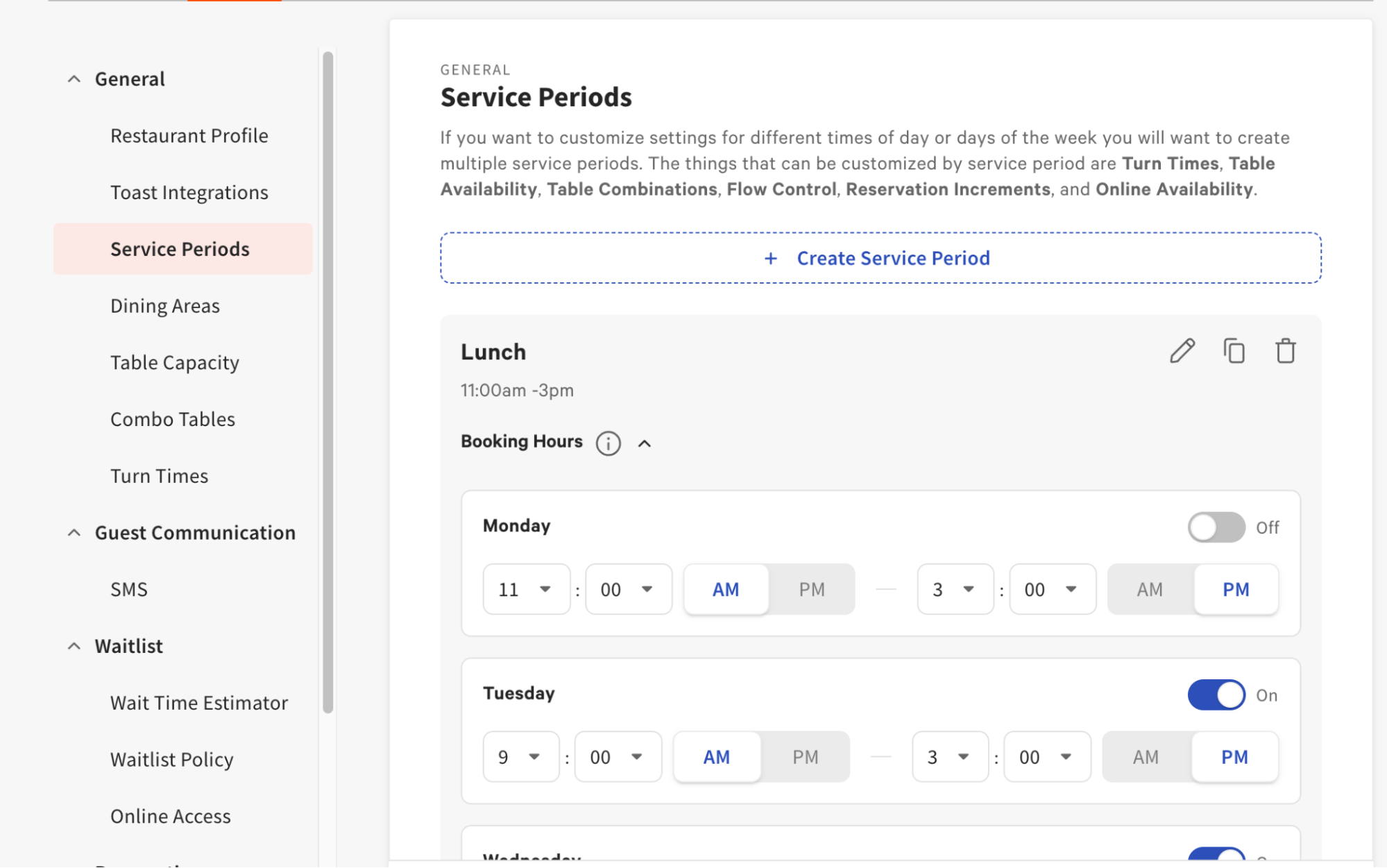Click Create Service Period button
This screenshot has width=1387, height=868.
[880, 258]
